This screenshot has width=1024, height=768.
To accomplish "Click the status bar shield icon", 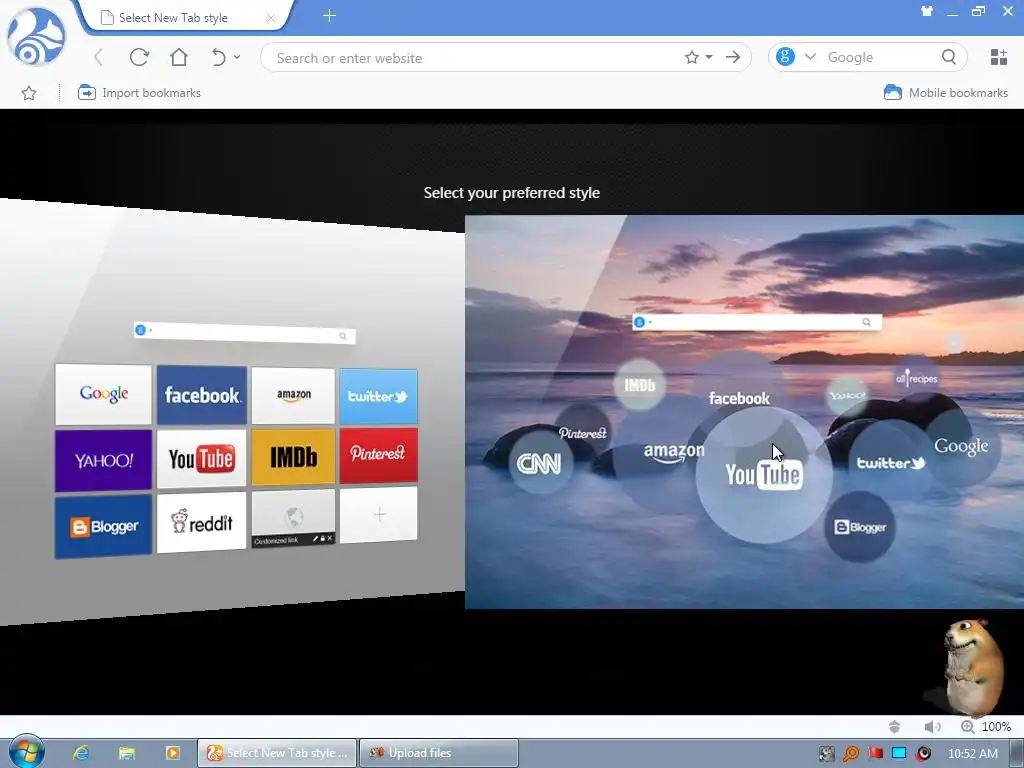I will pyautogui.click(x=895, y=726).
